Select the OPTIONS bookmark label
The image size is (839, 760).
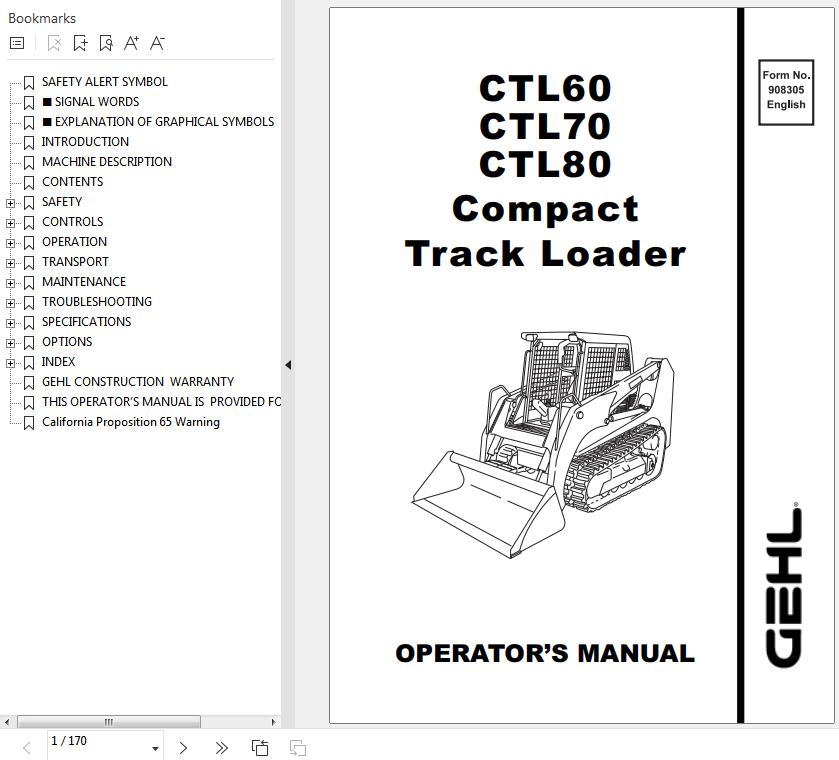click(x=67, y=341)
